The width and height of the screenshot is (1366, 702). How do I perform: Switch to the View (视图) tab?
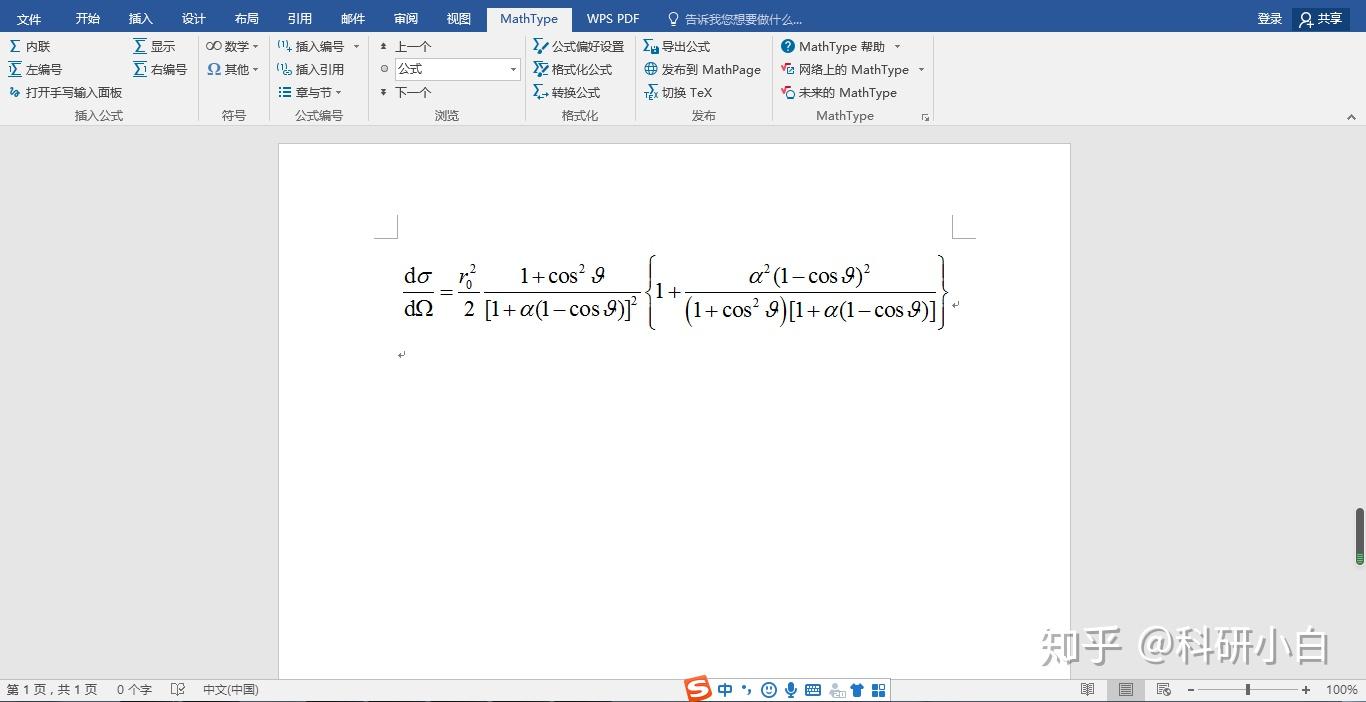pos(458,19)
